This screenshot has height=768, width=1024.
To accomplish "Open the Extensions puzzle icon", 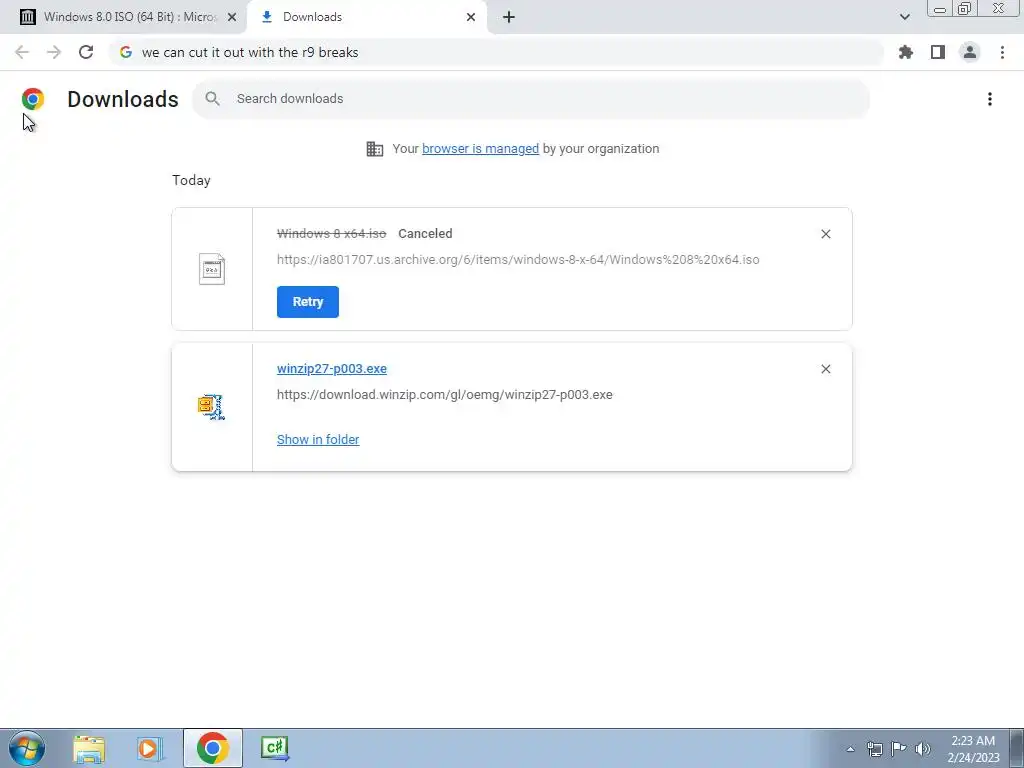I will pos(906,52).
